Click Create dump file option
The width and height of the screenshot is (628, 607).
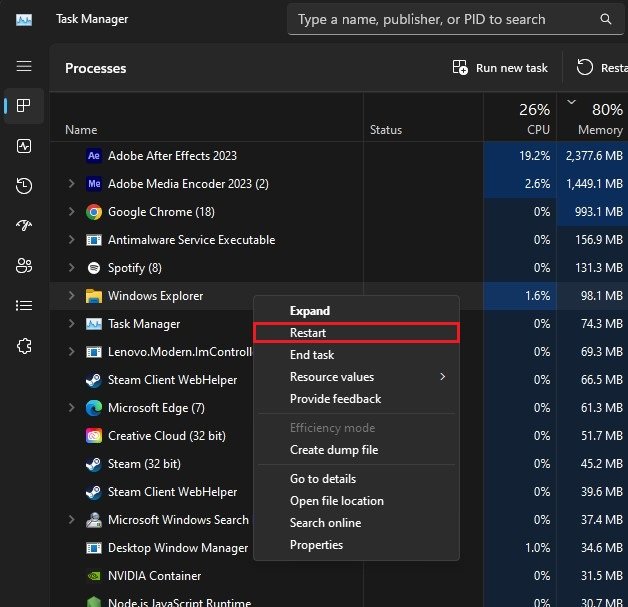(x=333, y=451)
